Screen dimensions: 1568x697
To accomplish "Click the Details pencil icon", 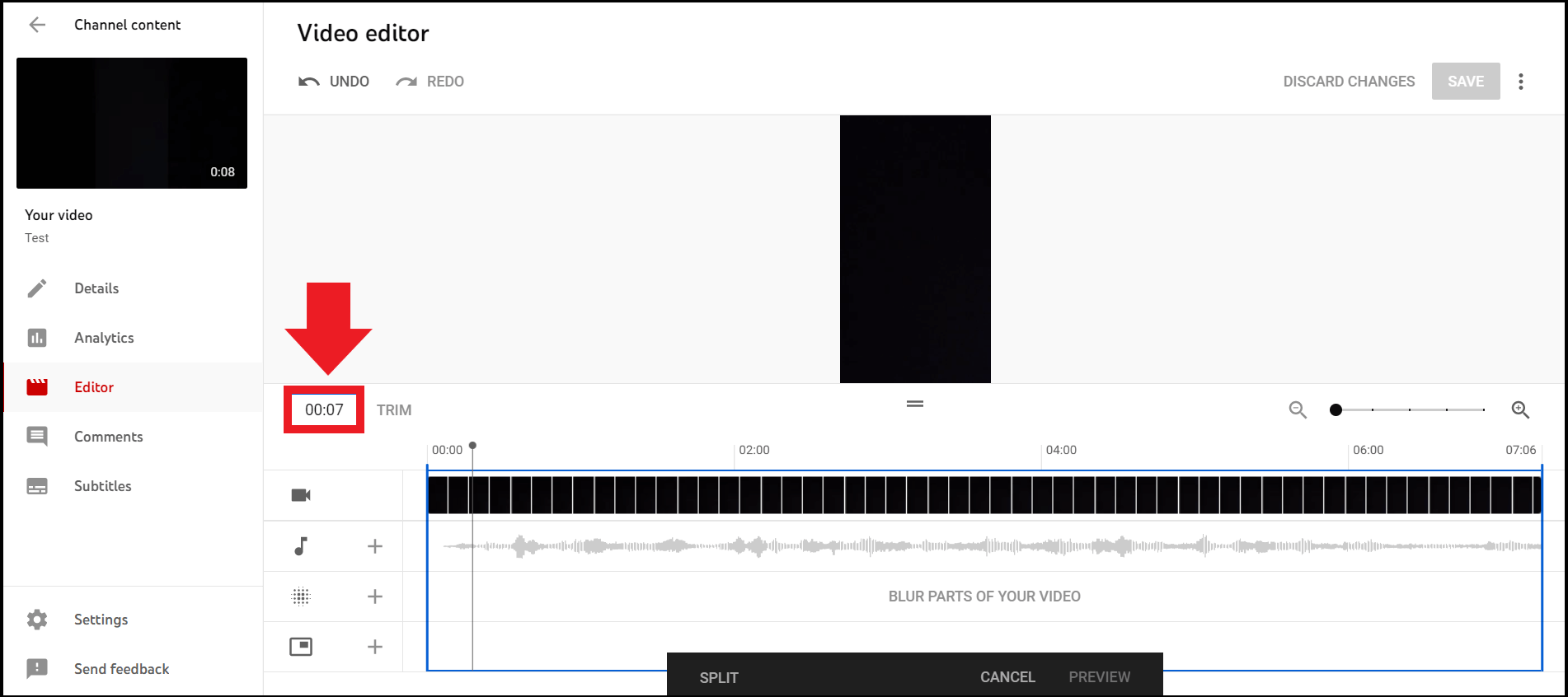I will tap(37, 288).
